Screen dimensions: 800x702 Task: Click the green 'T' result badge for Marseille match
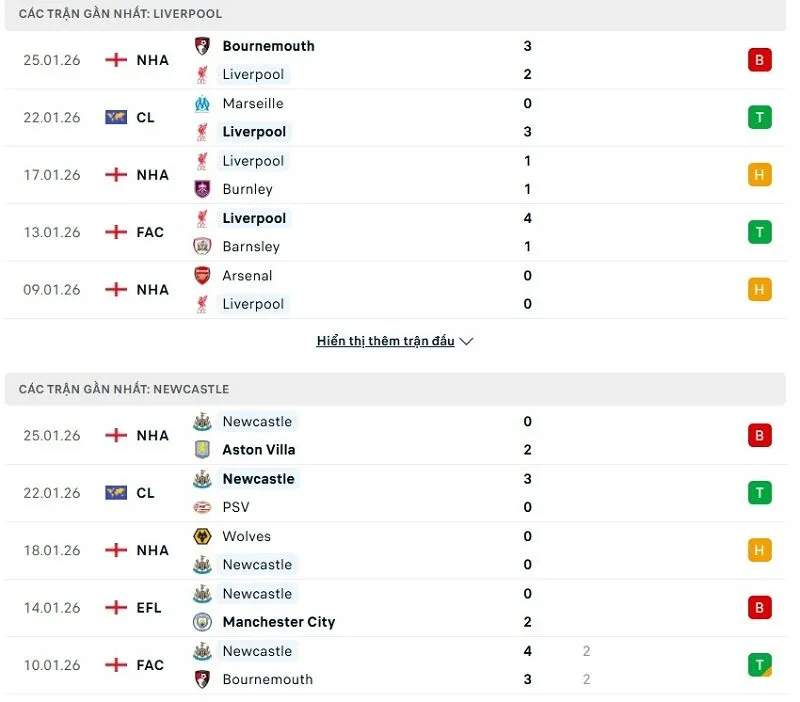(x=760, y=117)
